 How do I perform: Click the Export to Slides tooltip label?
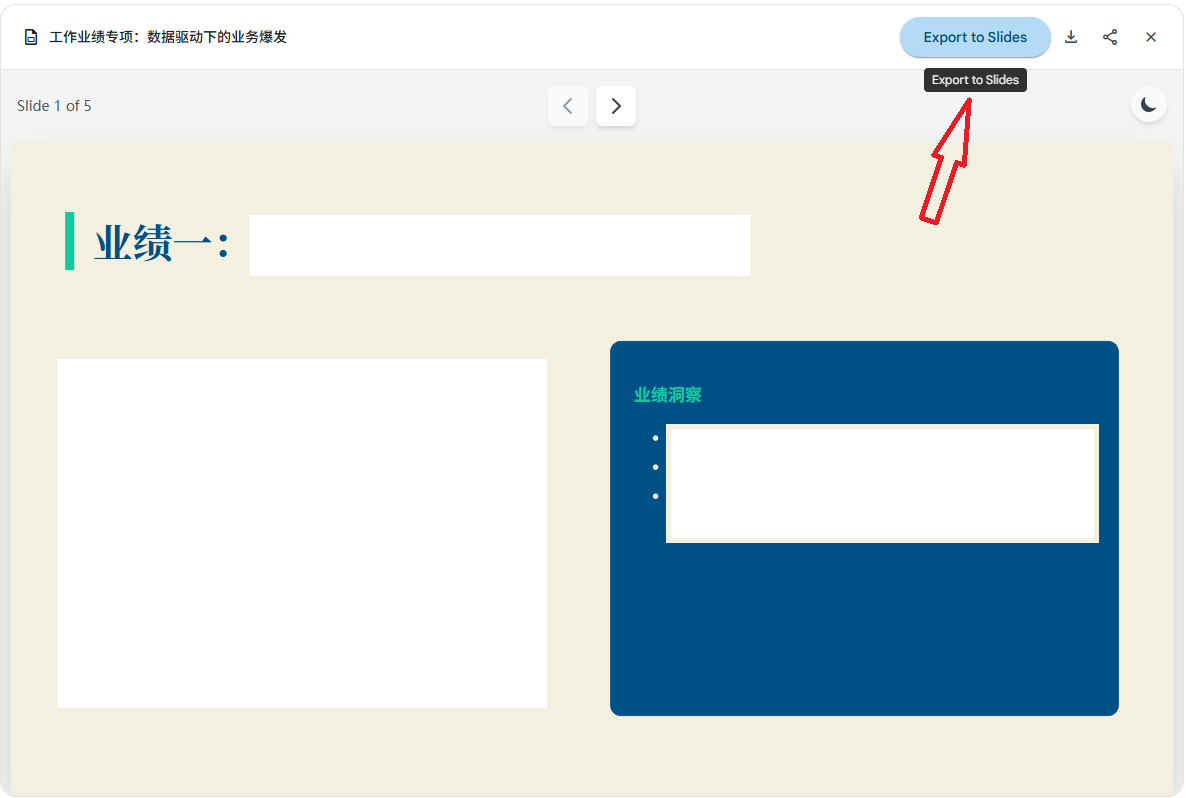[x=975, y=80]
